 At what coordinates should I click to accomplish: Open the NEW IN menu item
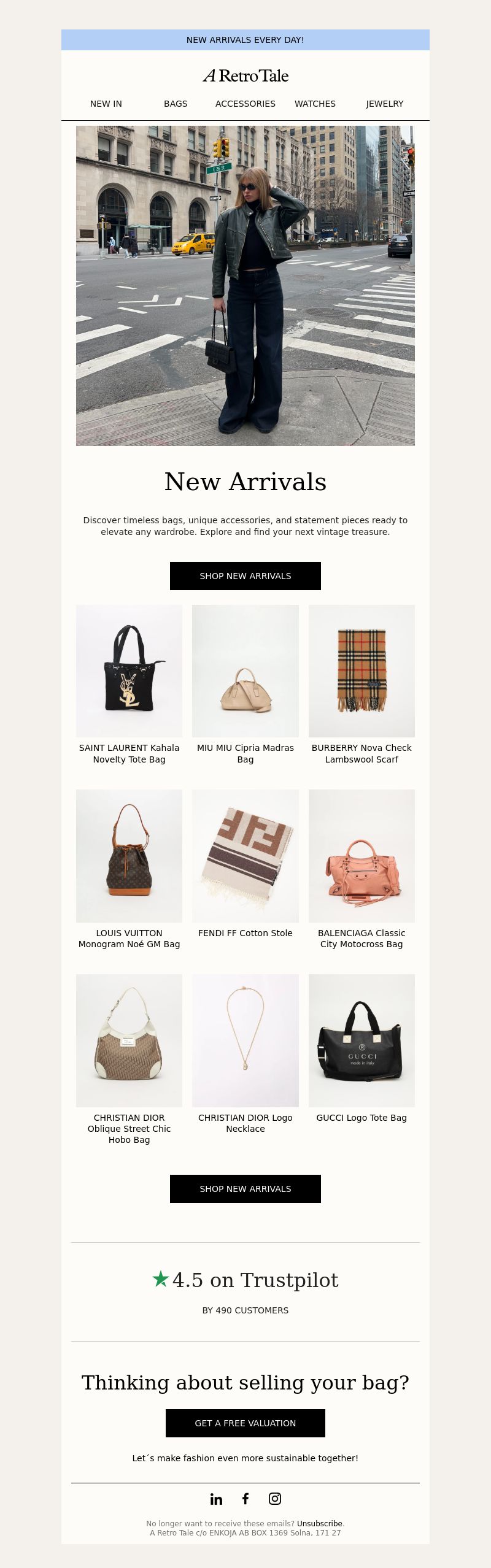click(x=106, y=104)
